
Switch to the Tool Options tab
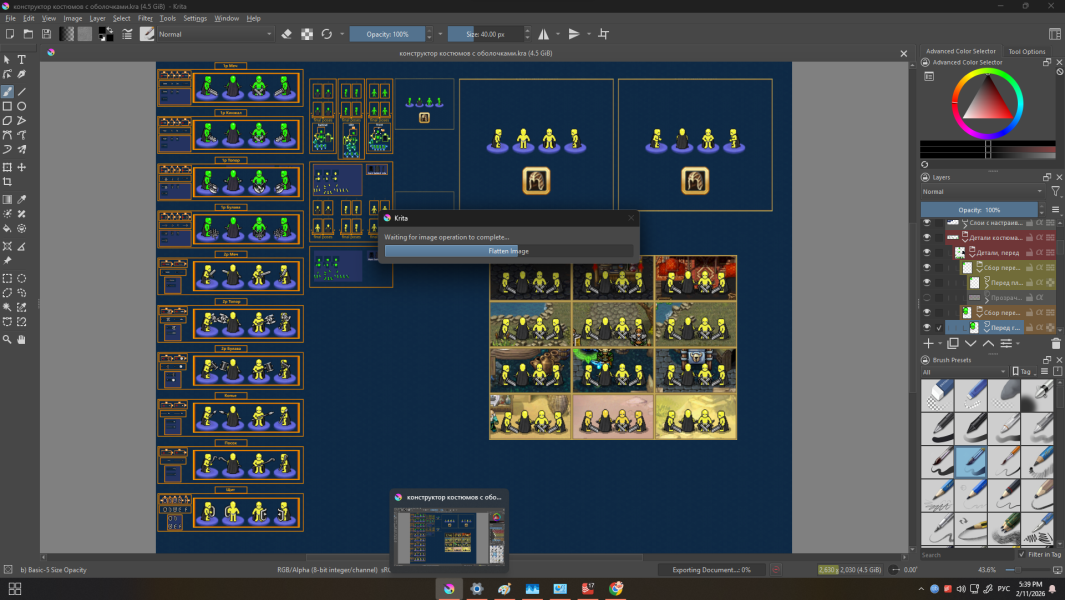[x=1026, y=51]
